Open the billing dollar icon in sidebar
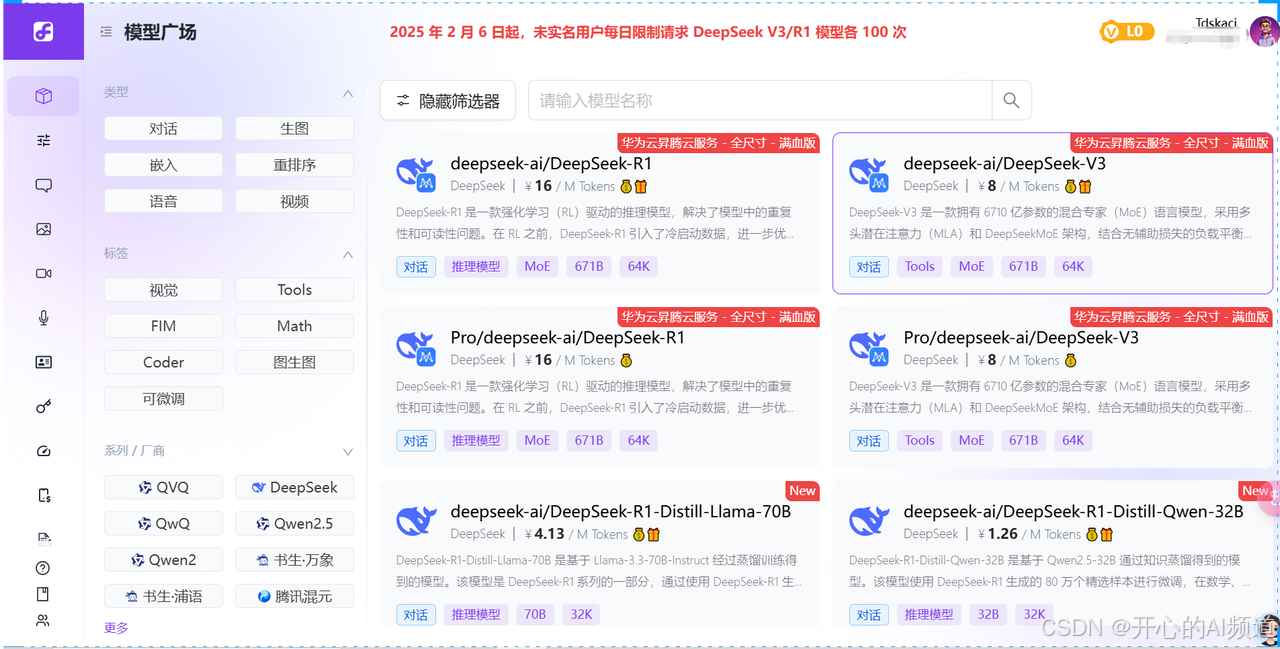This screenshot has width=1280, height=649. [x=43, y=495]
